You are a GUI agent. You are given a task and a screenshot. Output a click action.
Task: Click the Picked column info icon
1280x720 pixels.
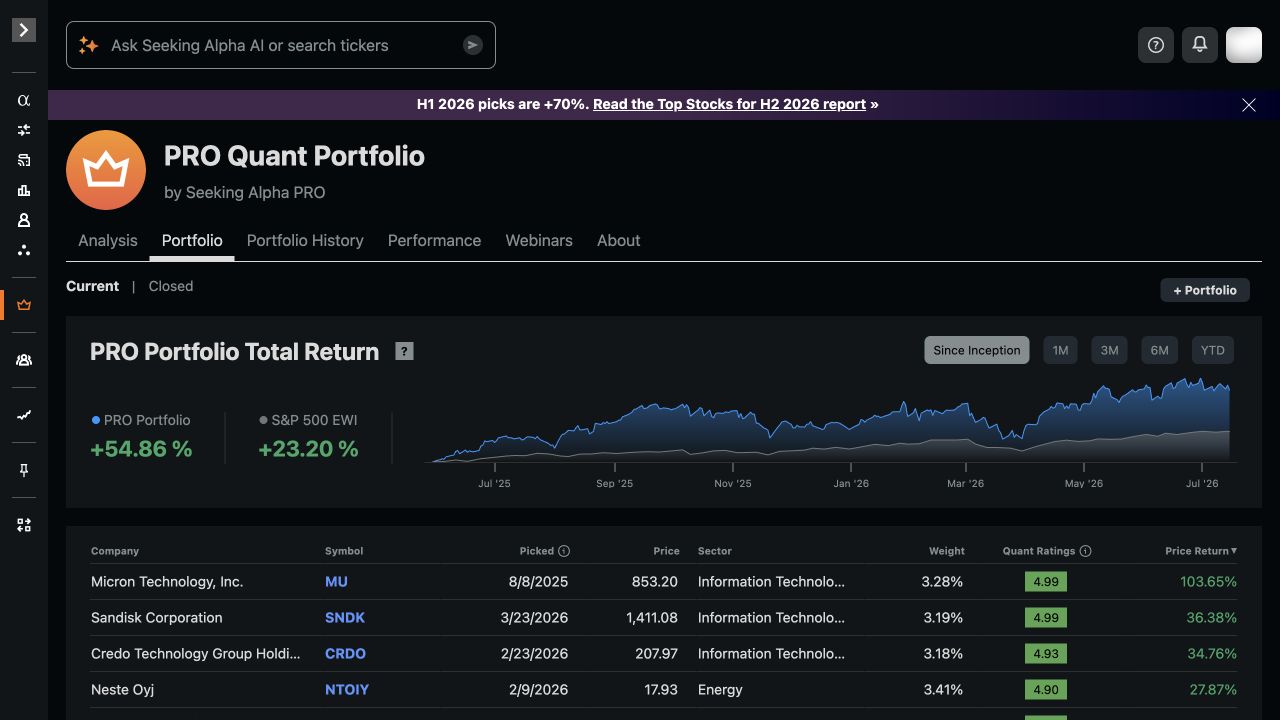[564, 551]
